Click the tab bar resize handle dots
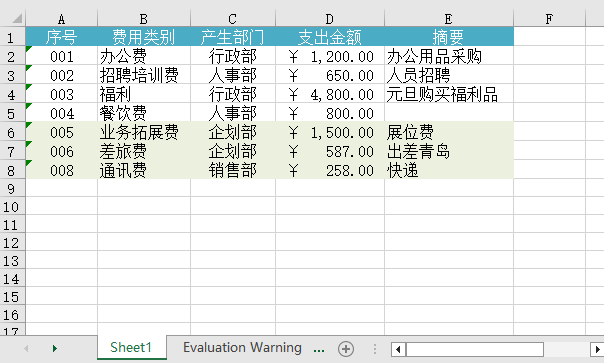This screenshot has width=604, height=363. click(x=375, y=349)
